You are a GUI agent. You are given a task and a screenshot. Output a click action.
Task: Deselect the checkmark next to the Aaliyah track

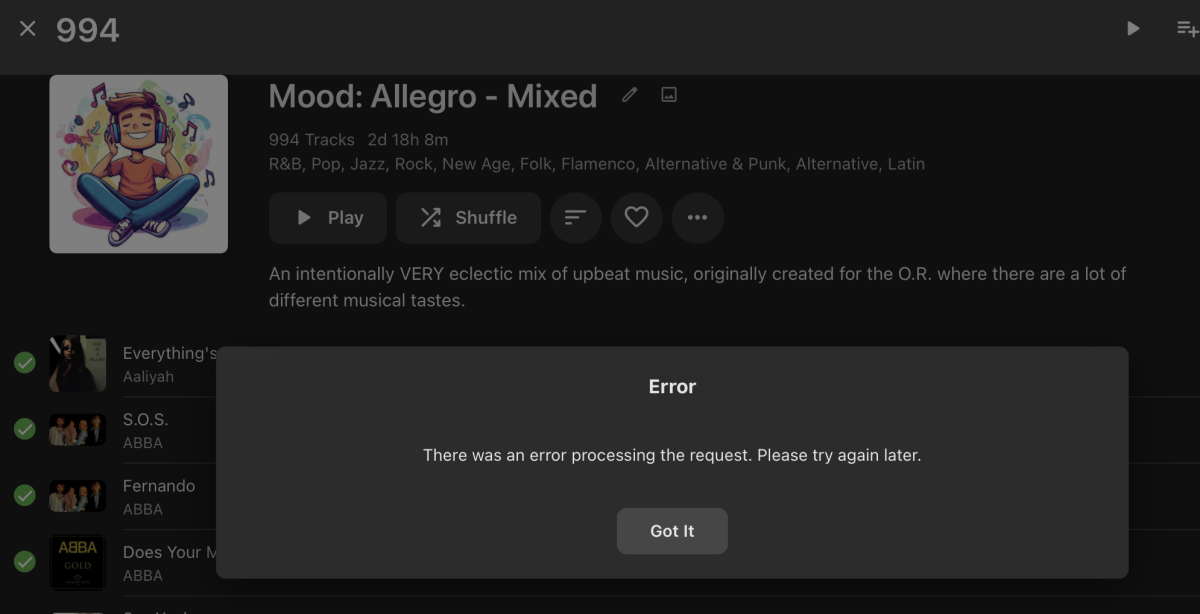click(24, 363)
